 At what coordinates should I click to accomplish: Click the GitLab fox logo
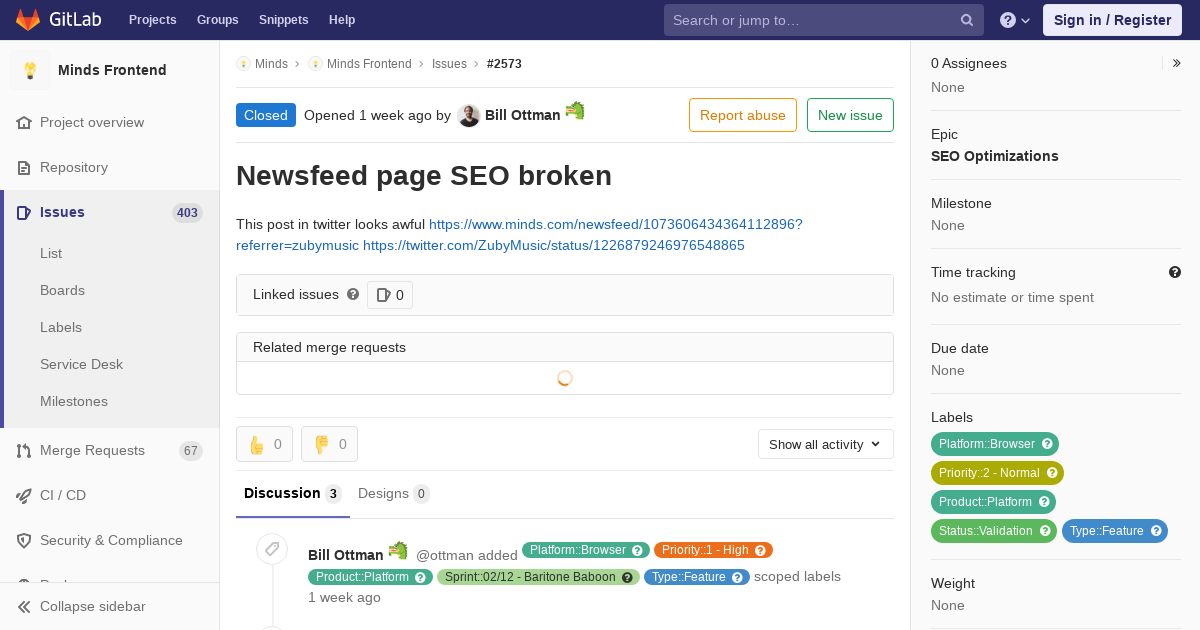[x=28, y=19]
